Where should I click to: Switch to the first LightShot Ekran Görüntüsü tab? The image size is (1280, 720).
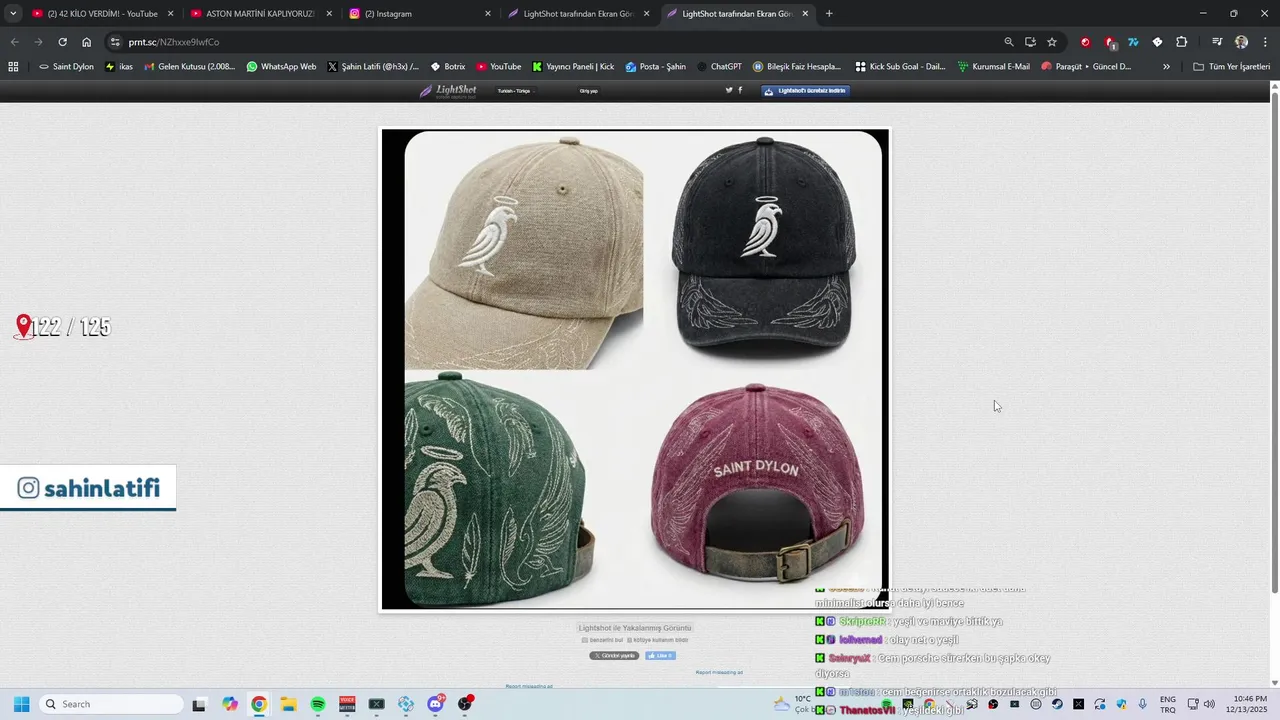point(577,14)
